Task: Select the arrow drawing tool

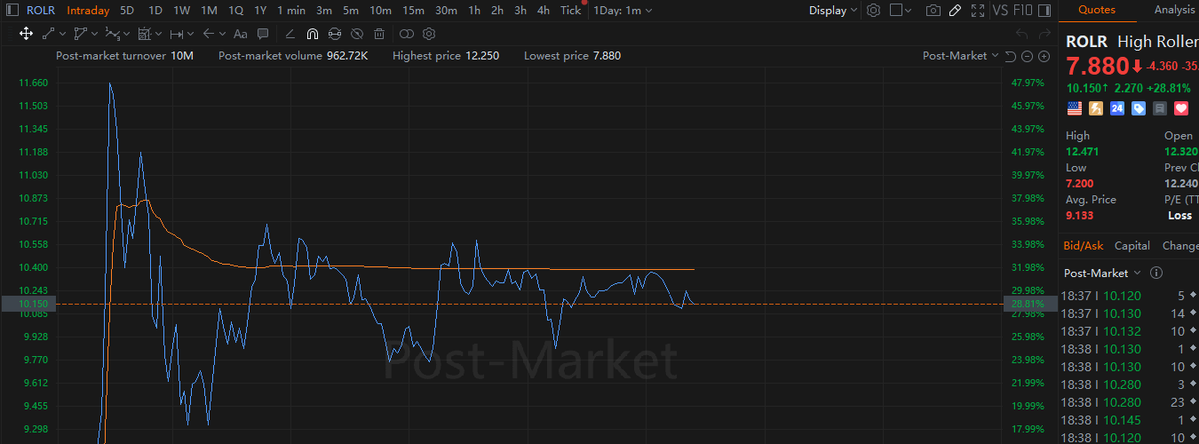Action: pyautogui.click(x=208, y=34)
